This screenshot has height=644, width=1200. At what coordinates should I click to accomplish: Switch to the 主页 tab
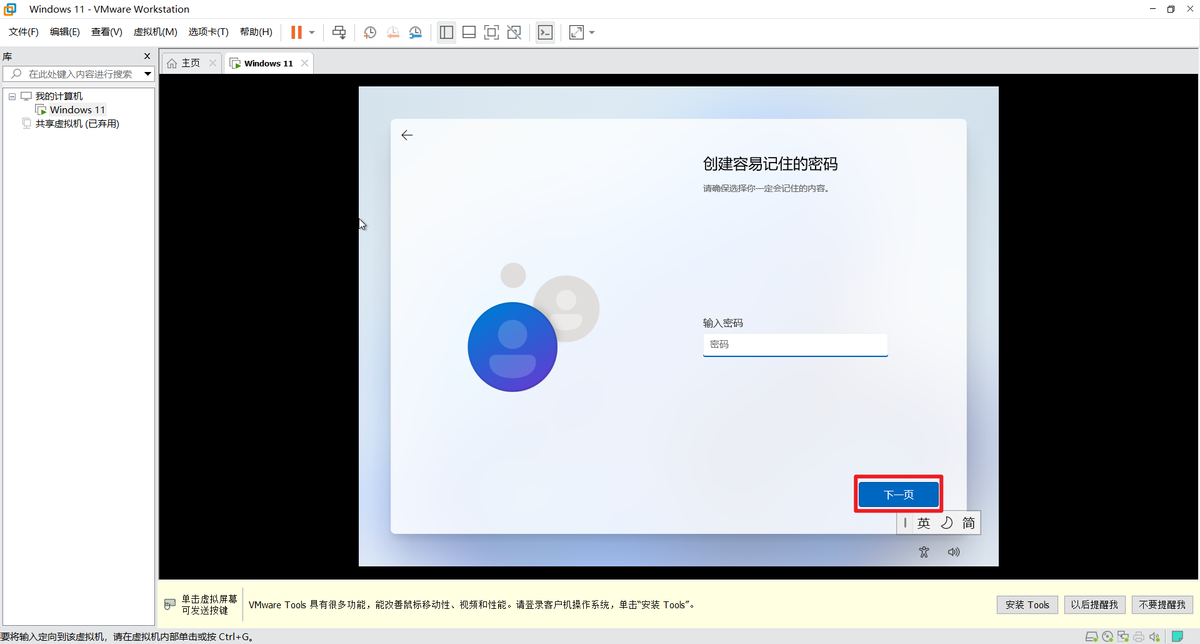pyautogui.click(x=190, y=63)
